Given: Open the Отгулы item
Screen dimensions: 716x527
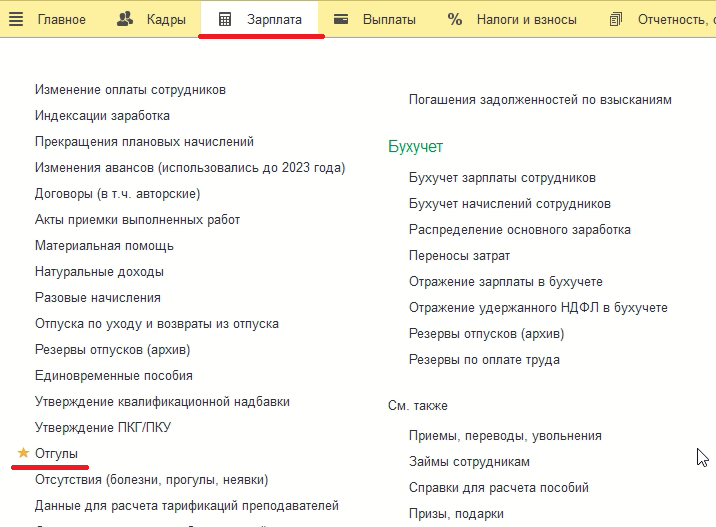Looking at the screenshot, I should (56, 454).
